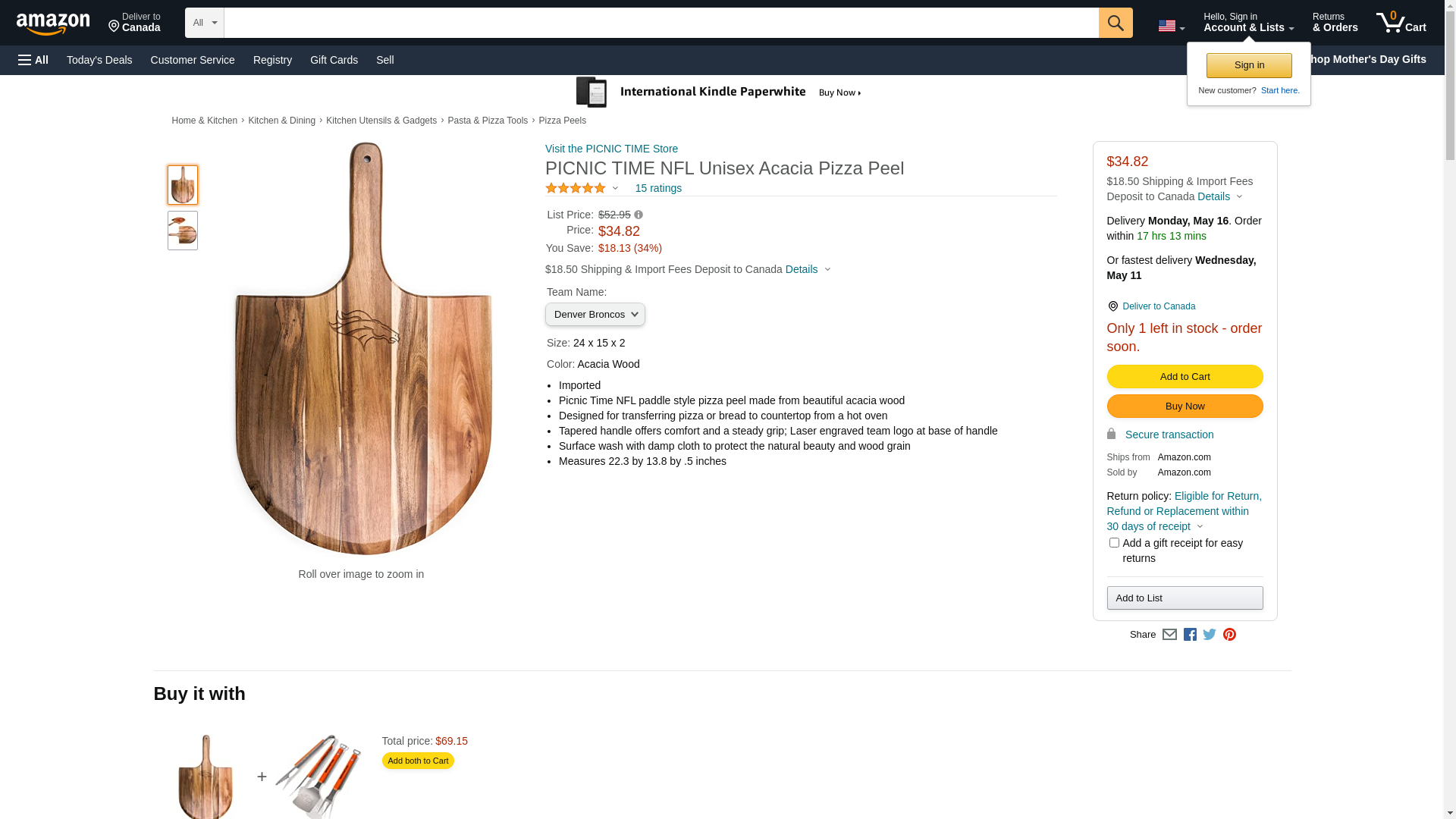Visit the PICNIC TIME Store link
This screenshot has width=1456, height=819.
pos(611,149)
